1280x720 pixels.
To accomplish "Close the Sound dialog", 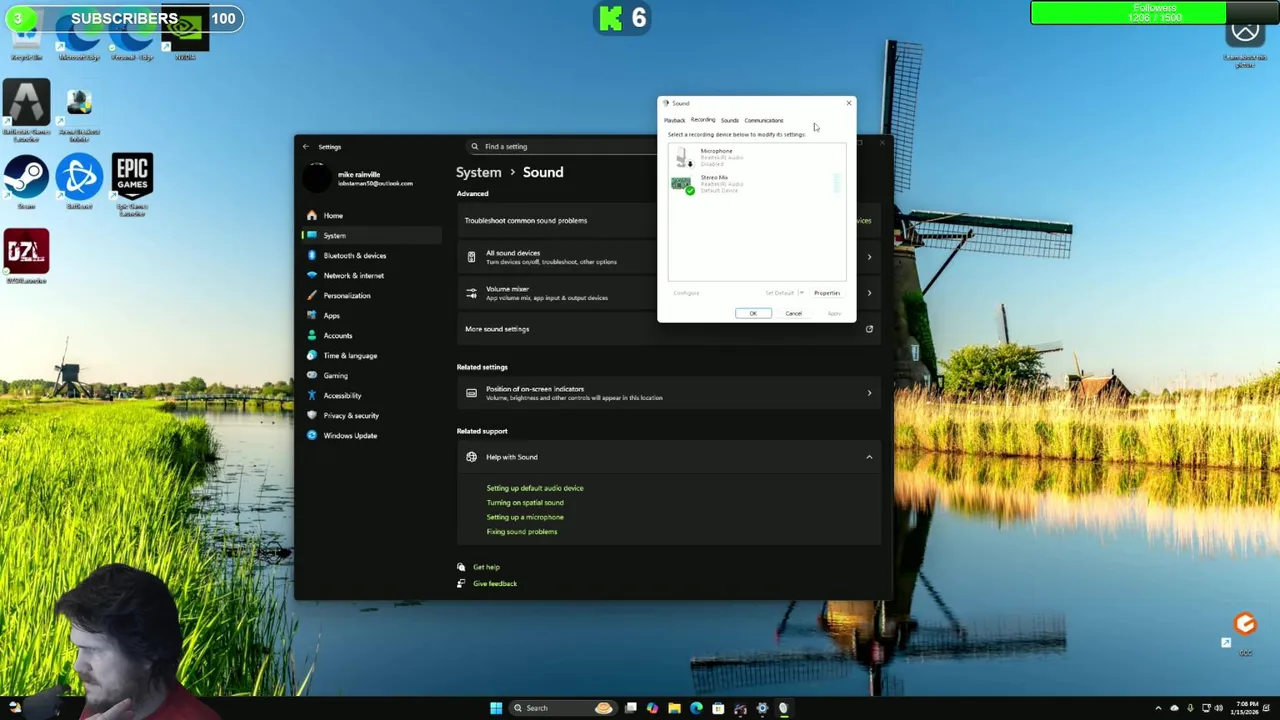I will [849, 103].
